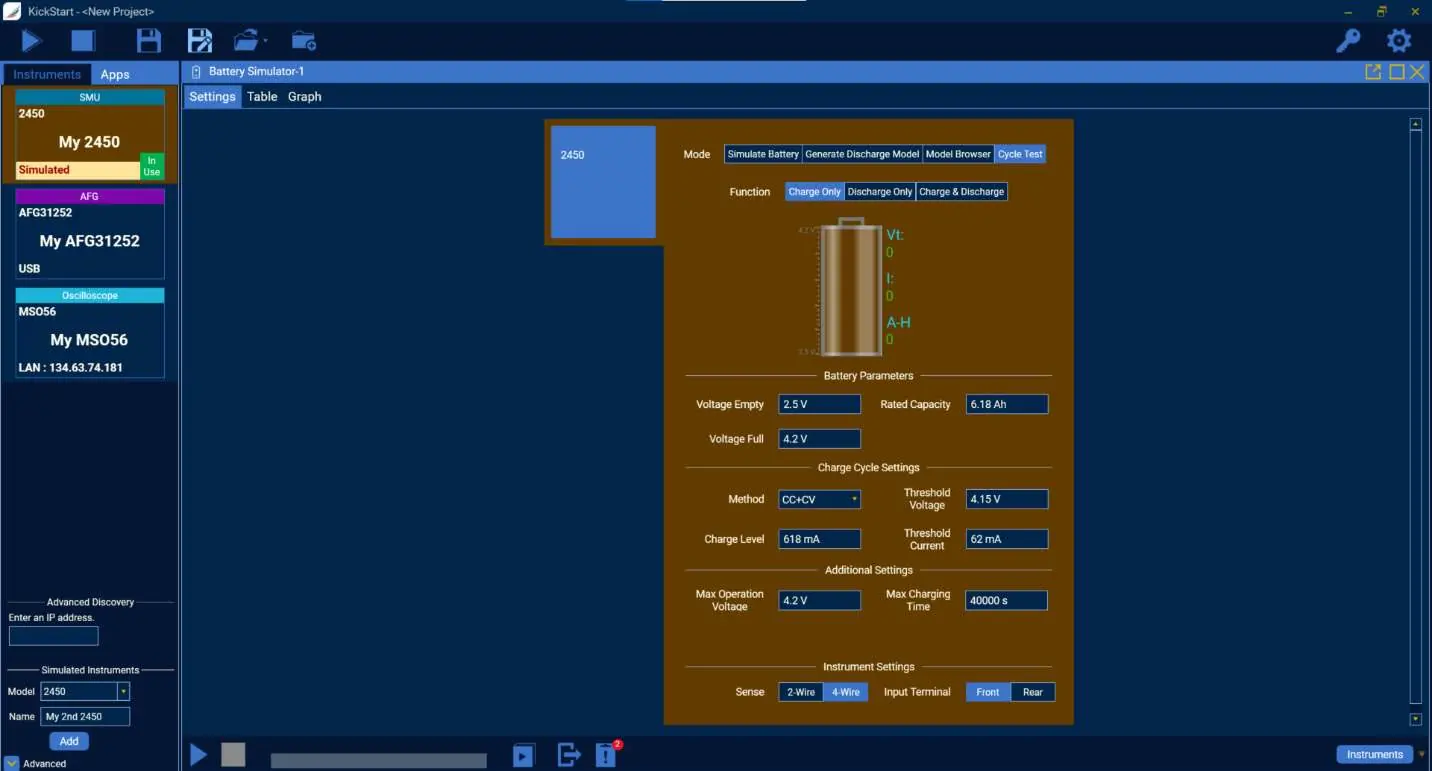Set Sense to 2-Wire
The width and height of the screenshot is (1432, 771).
801,692
